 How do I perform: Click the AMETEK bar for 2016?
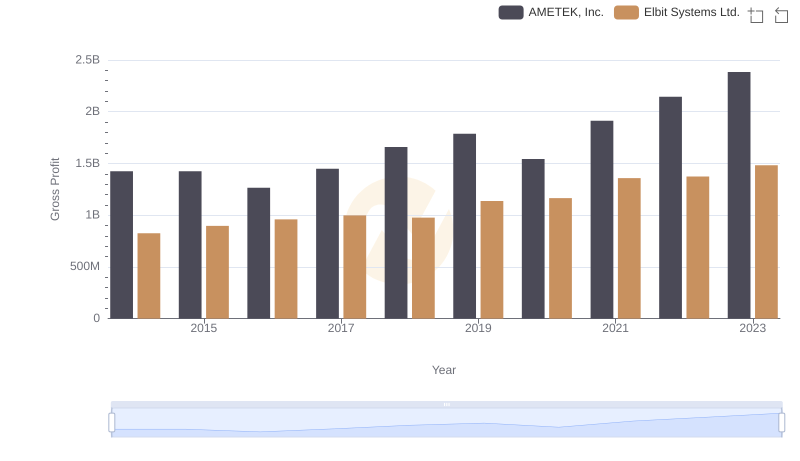(259, 253)
